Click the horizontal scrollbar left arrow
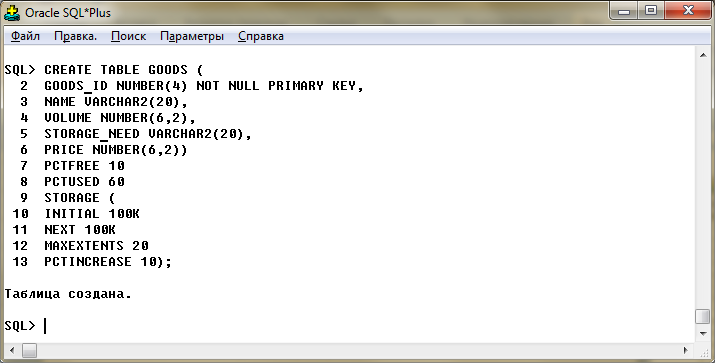715x363 pixels. pos(12,350)
